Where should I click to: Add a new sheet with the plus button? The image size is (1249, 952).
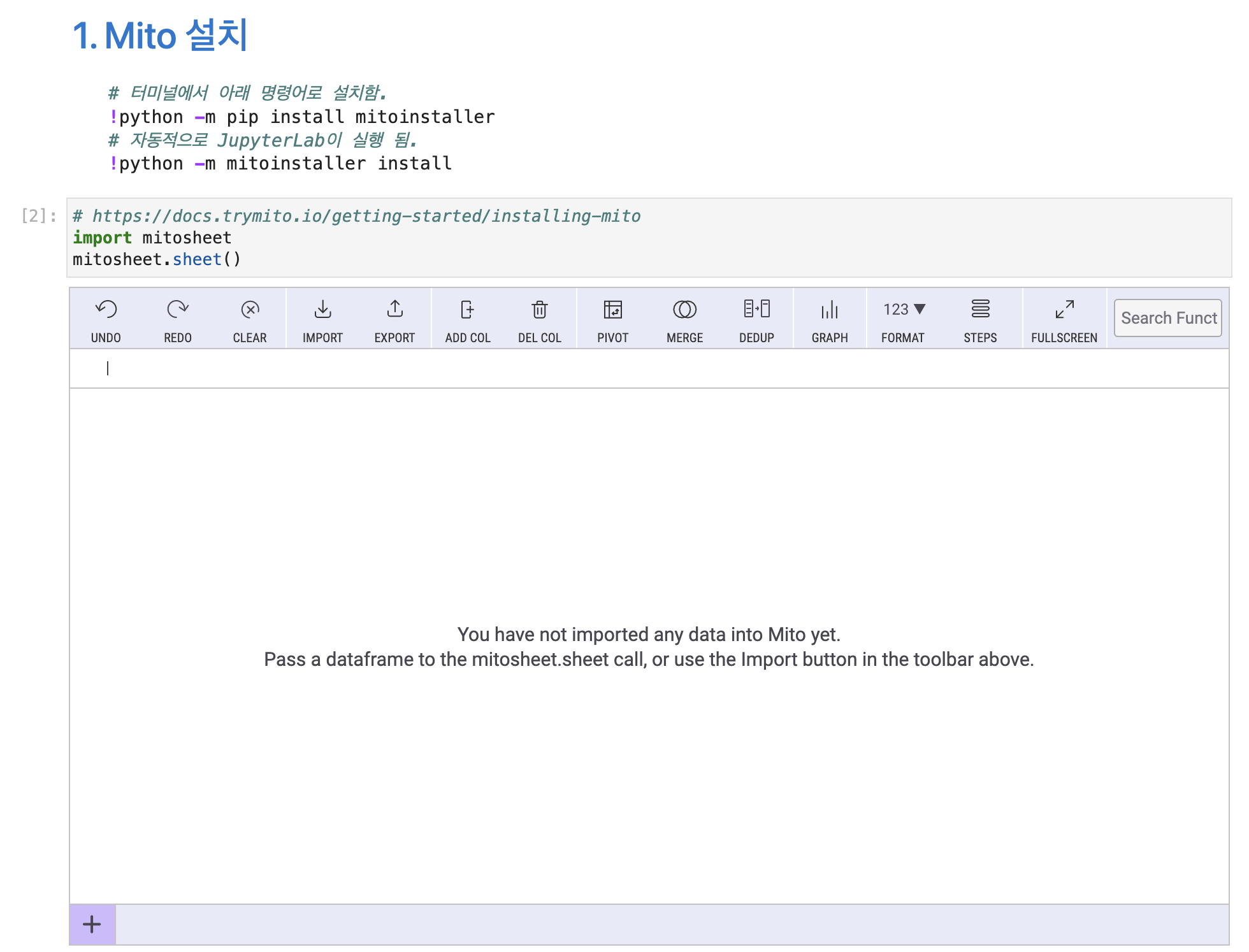coord(92,923)
